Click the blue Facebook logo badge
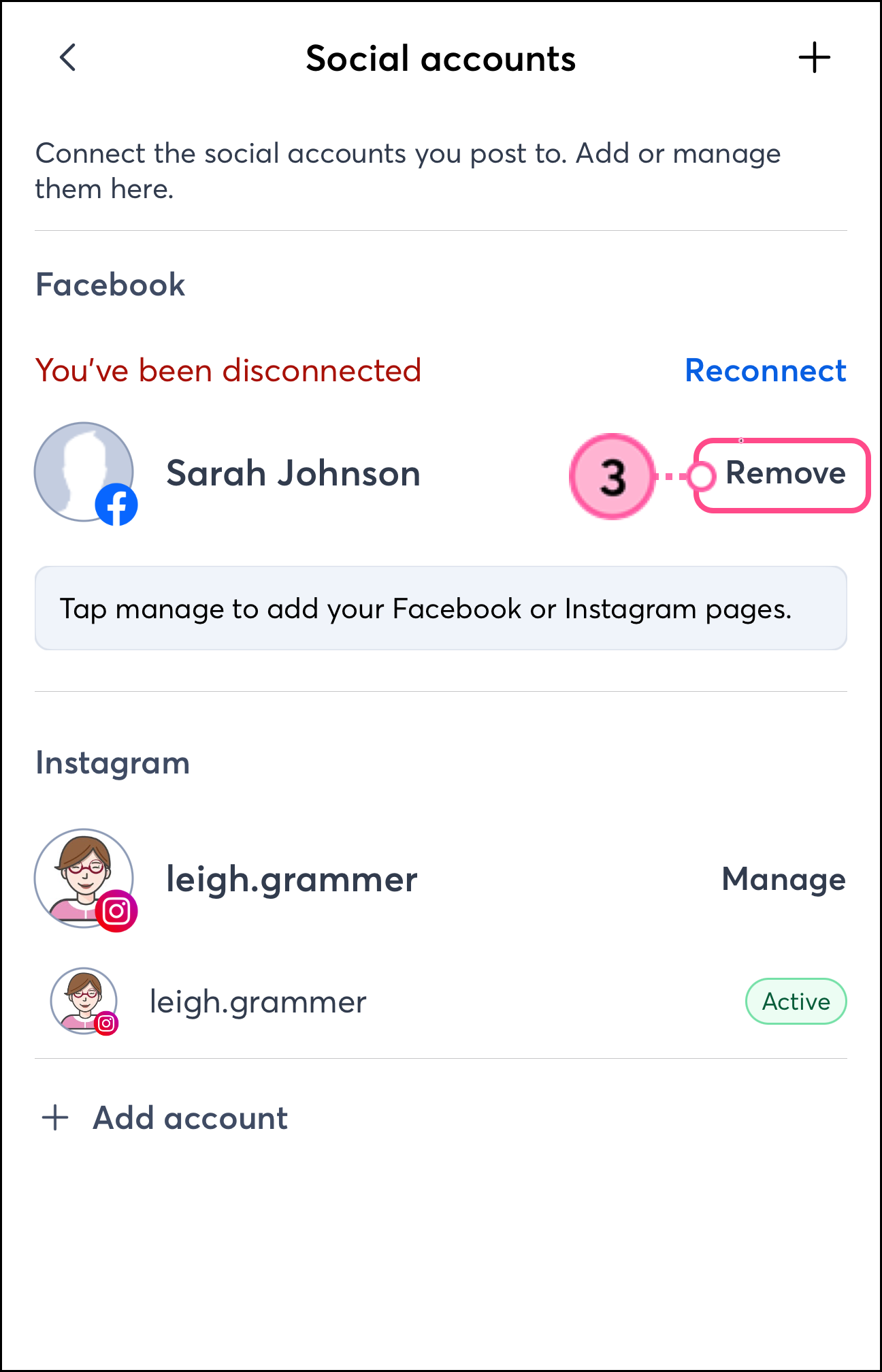 pos(116,505)
